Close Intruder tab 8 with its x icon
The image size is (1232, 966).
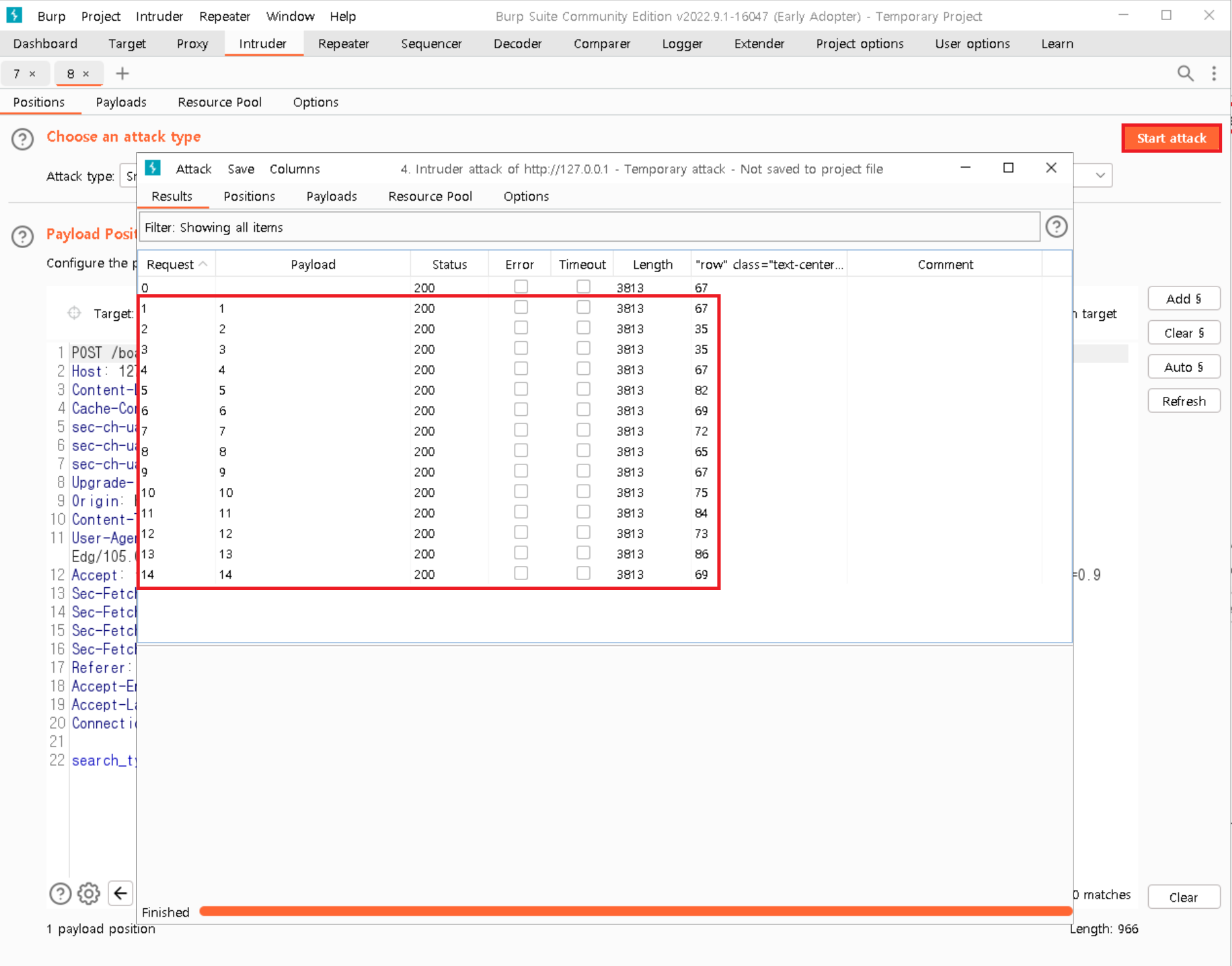(86, 74)
